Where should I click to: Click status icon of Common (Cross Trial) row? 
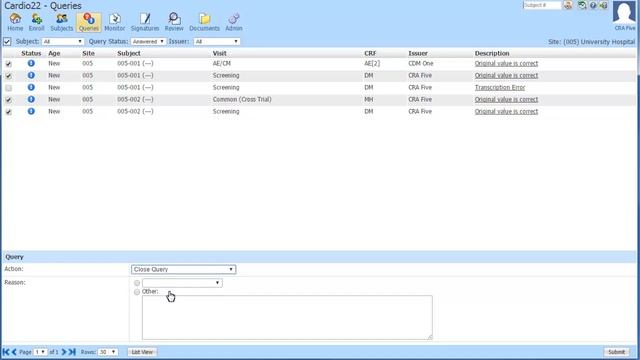tap(31, 99)
